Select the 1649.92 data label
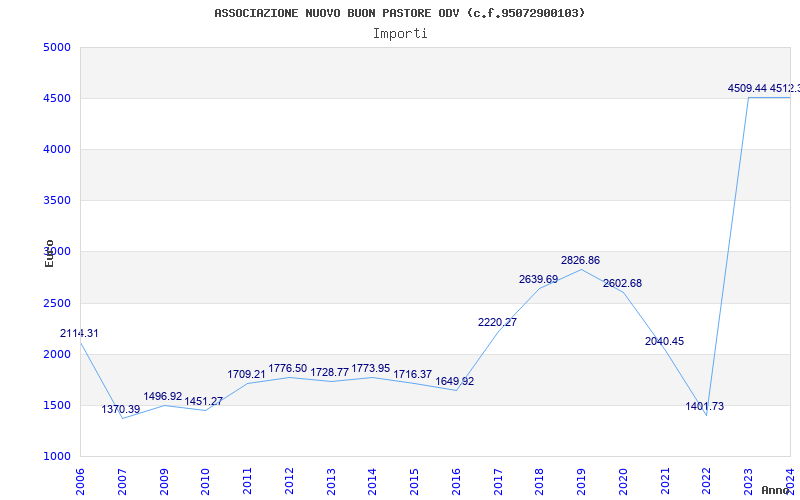 455,381
